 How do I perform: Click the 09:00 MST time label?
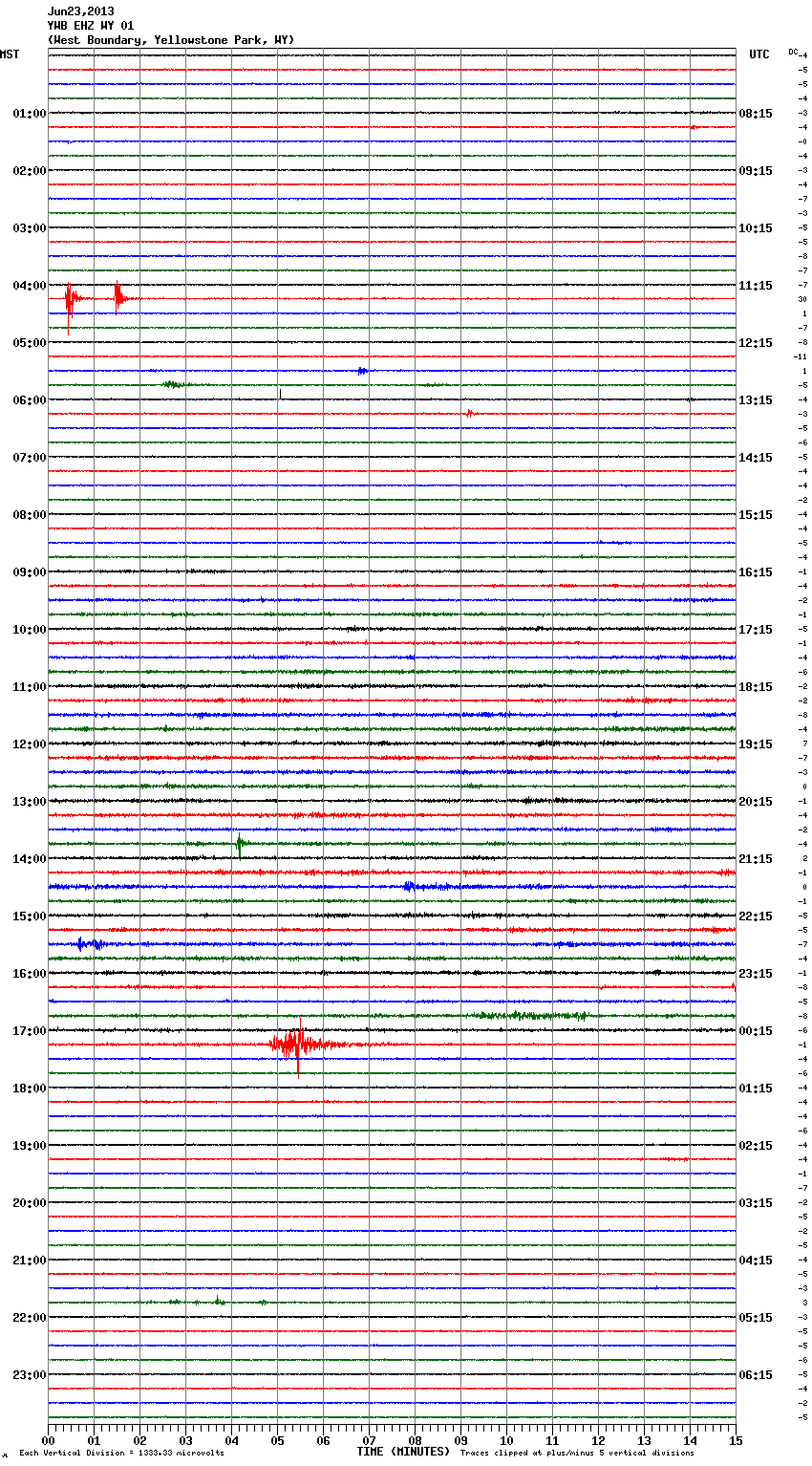[x=29, y=571]
